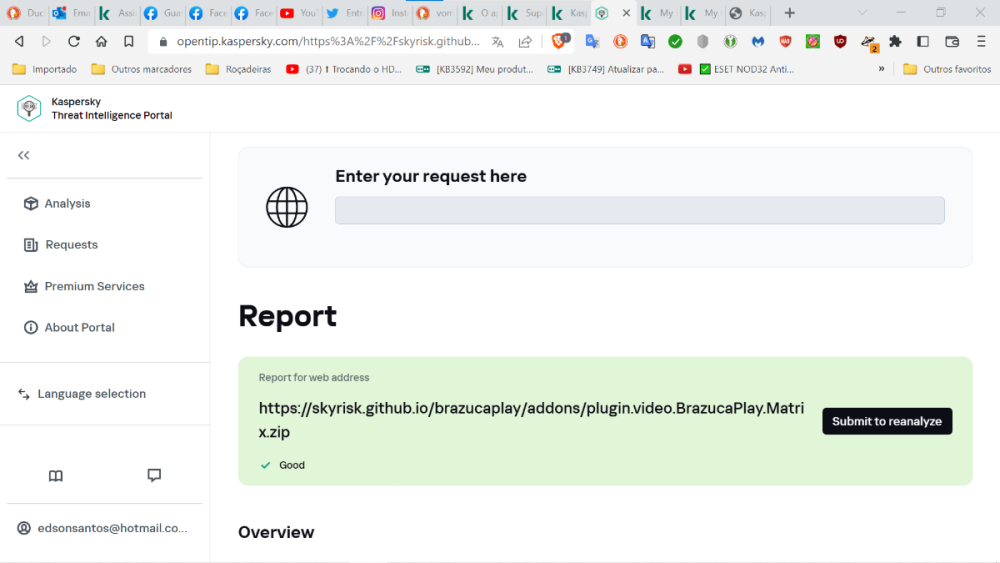Open the Requests section
The width and height of the screenshot is (1000, 563).
pos(61,245)
